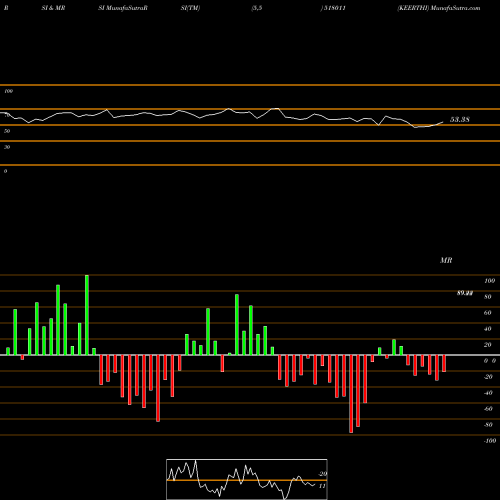Click the MR panel title label
The image size is (500, 500).
point(446,260)
